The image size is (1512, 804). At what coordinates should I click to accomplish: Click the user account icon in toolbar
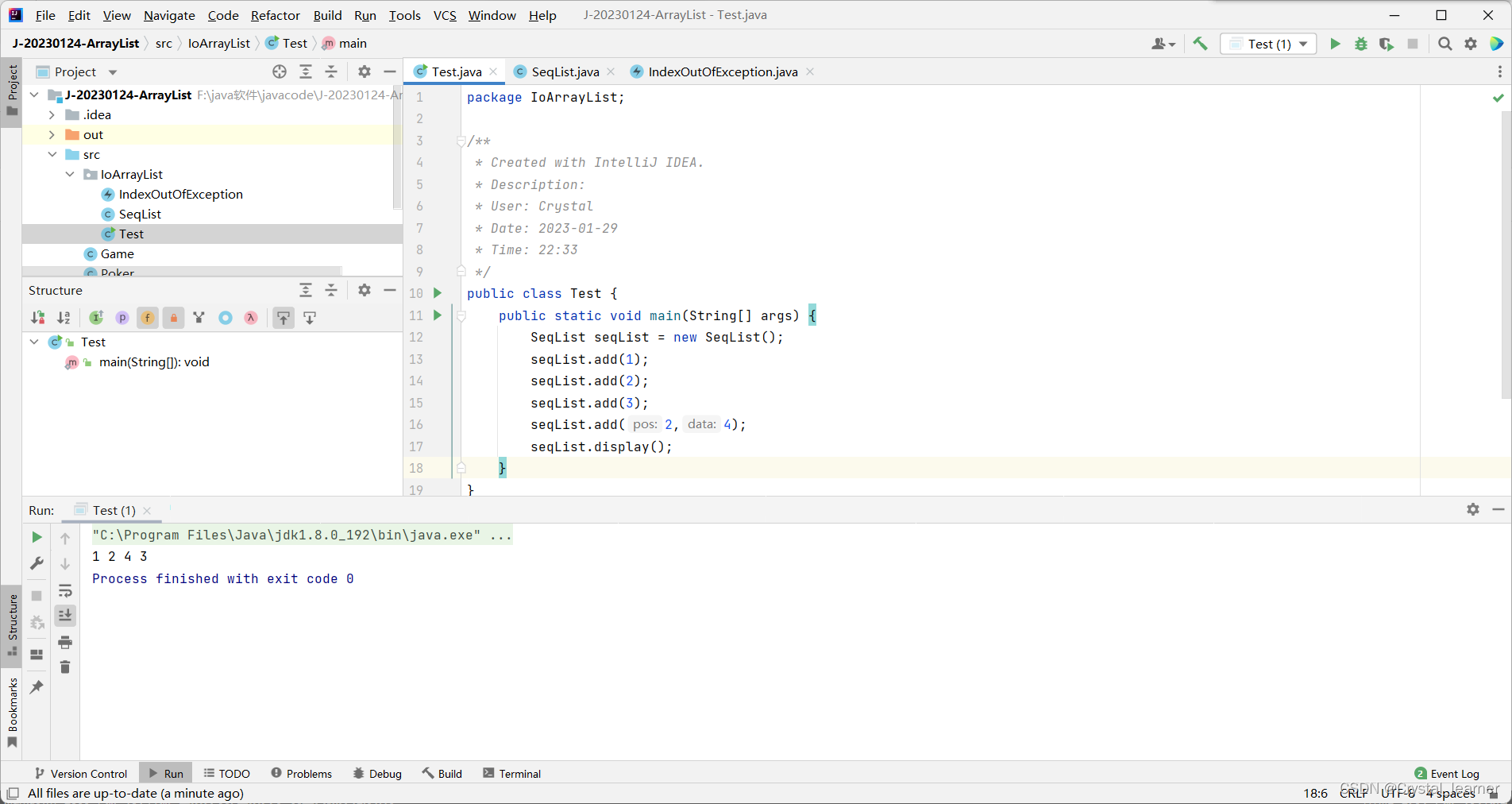(x=1163, y=44)
